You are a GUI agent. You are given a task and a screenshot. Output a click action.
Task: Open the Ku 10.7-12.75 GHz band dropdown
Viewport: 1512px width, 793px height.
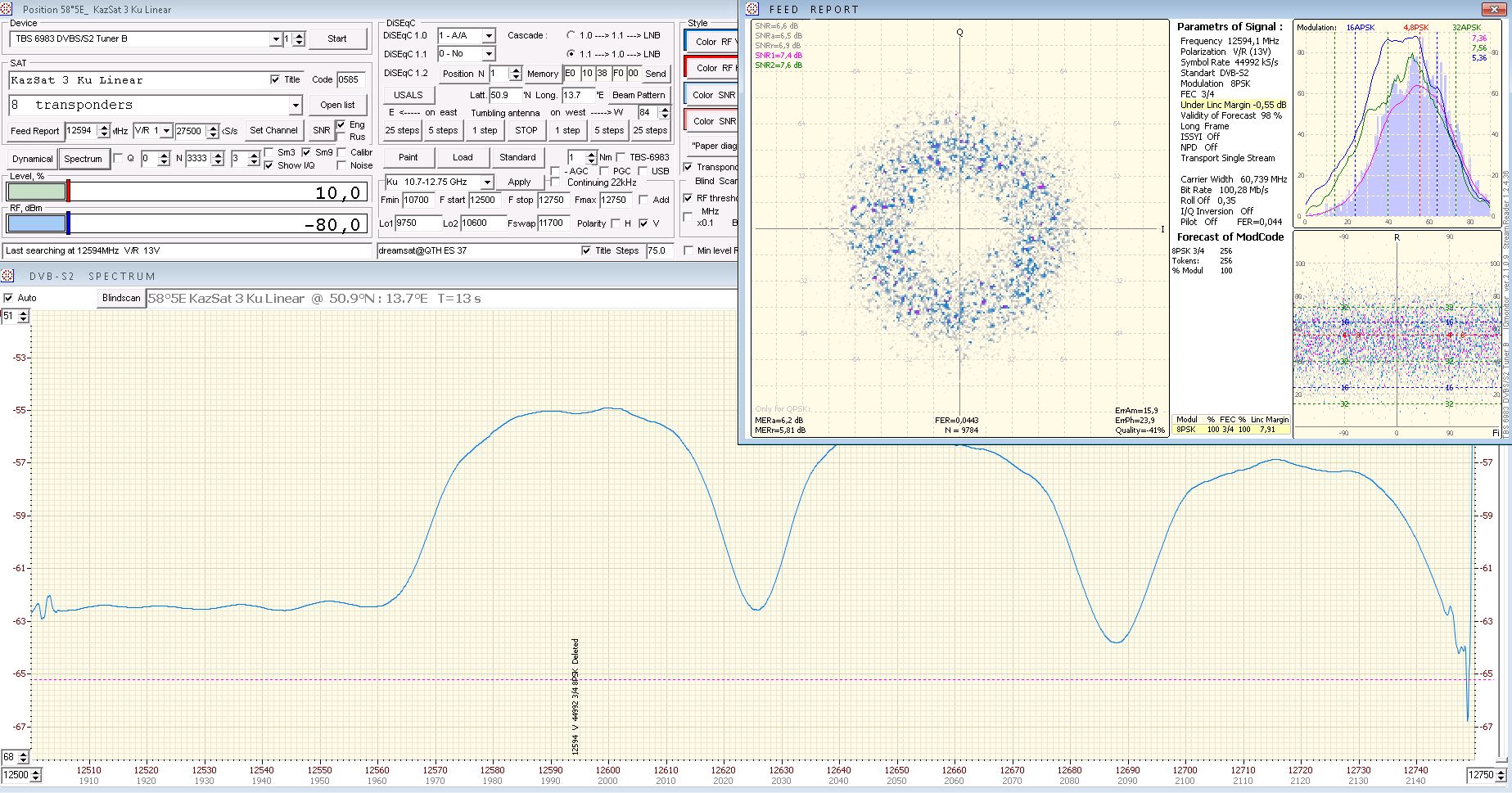[x=487, y=182]
